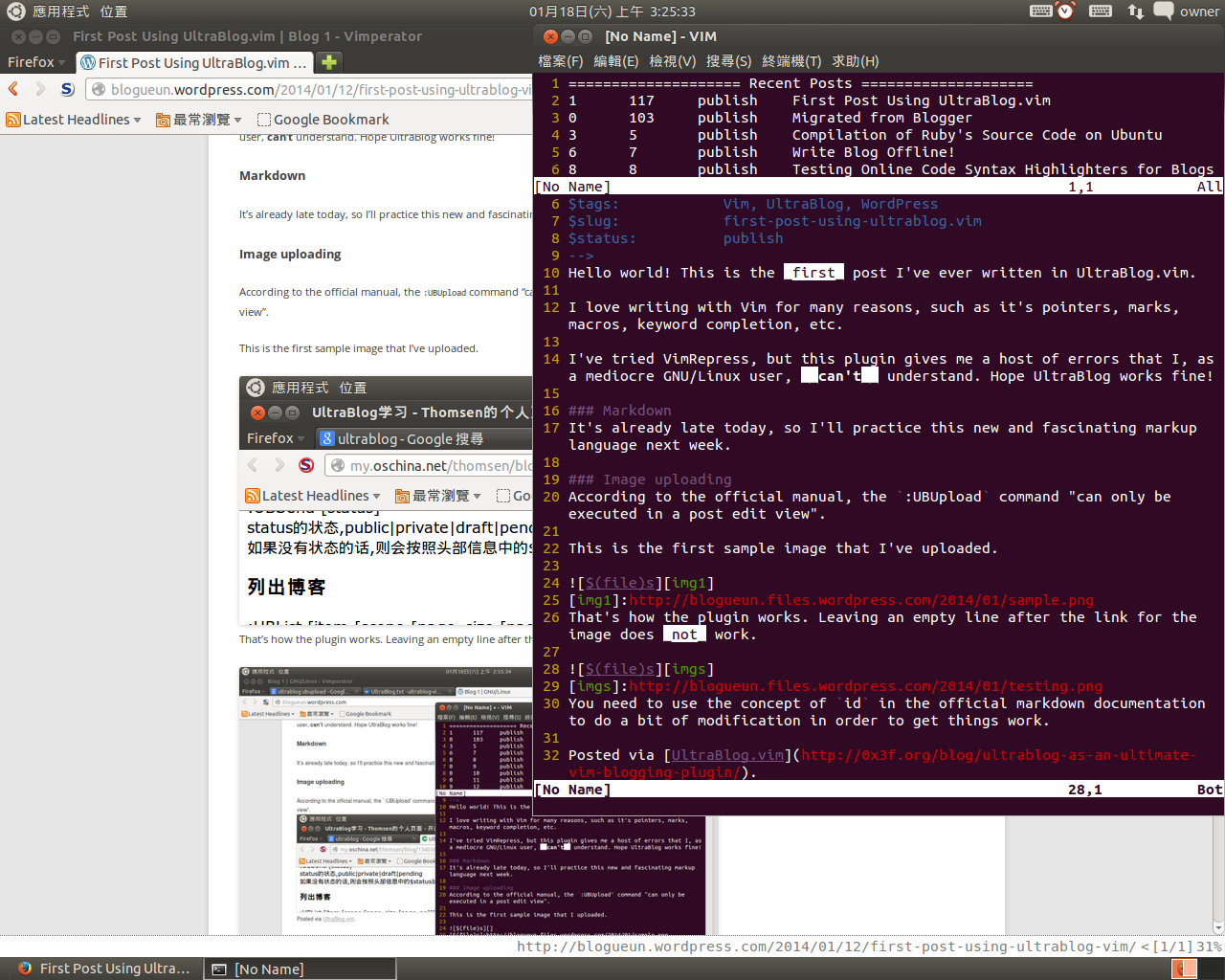This screenshot has height=980, width=1225.
Task: Open Vim's 檔案(F) menu
Action: click(x=561, y=61)
